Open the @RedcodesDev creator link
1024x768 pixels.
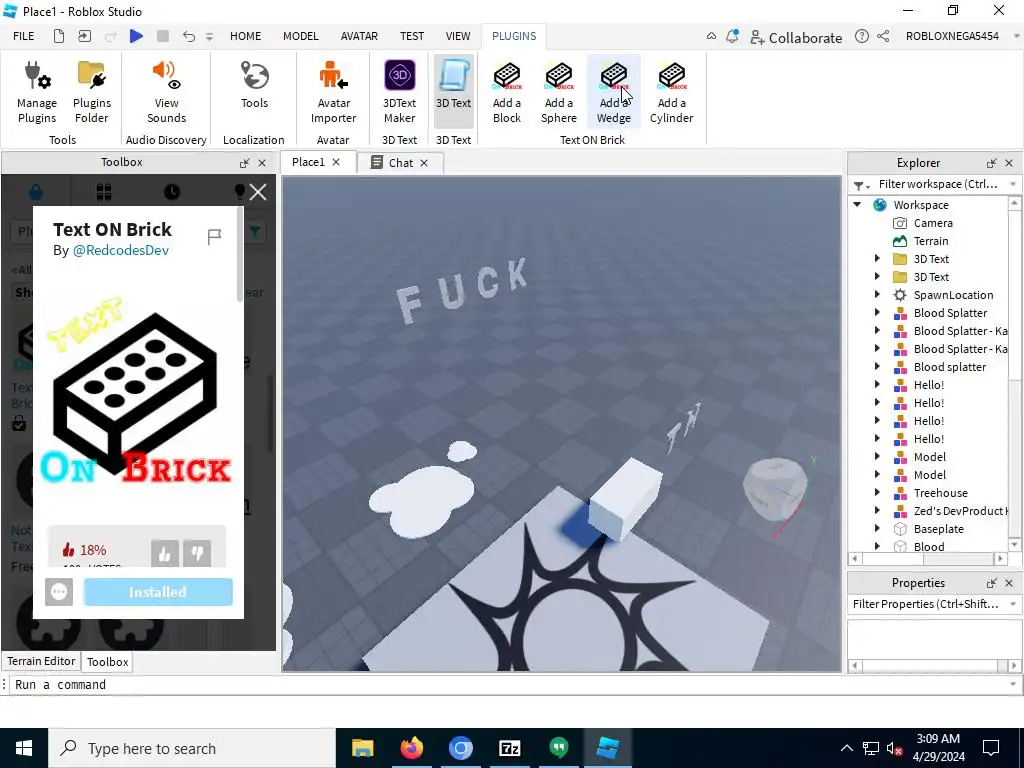click(x=121, y=250)
